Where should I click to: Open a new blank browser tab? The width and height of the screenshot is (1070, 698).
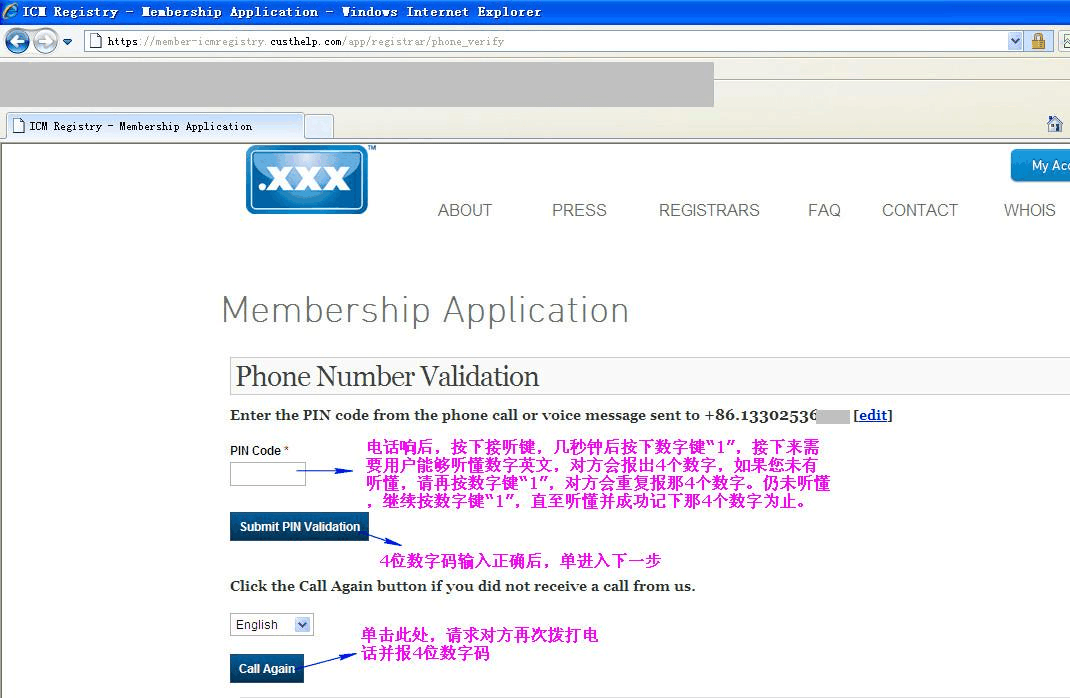[318, 126]
